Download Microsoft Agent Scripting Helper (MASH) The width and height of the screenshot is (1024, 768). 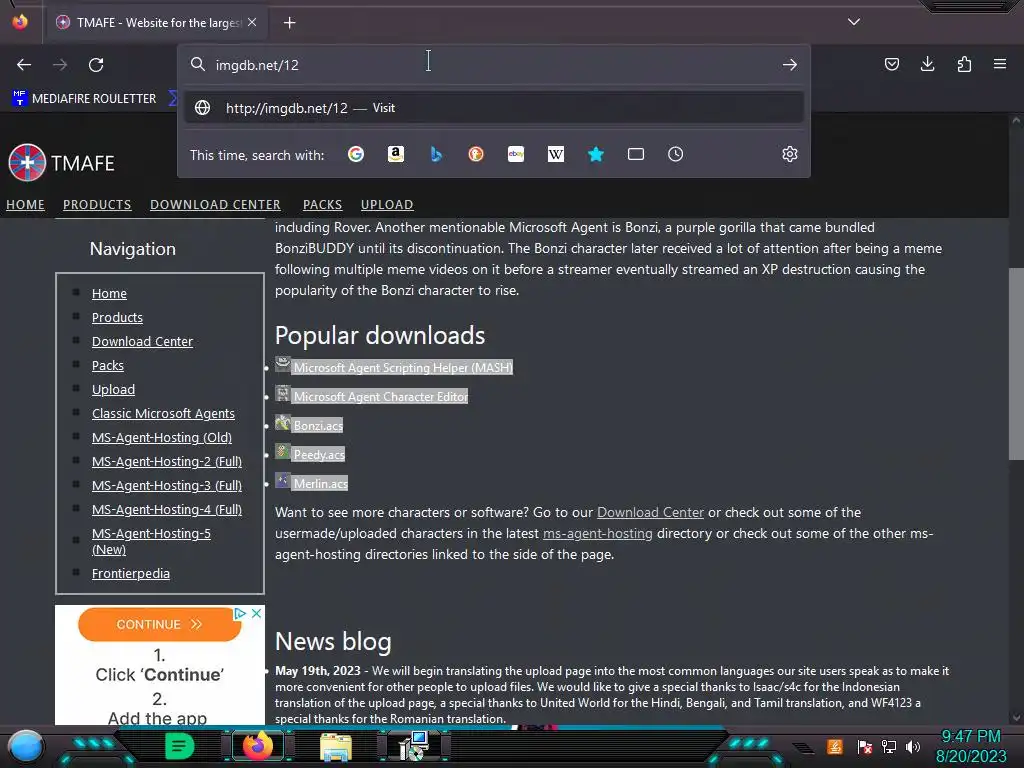click(403, 368)
